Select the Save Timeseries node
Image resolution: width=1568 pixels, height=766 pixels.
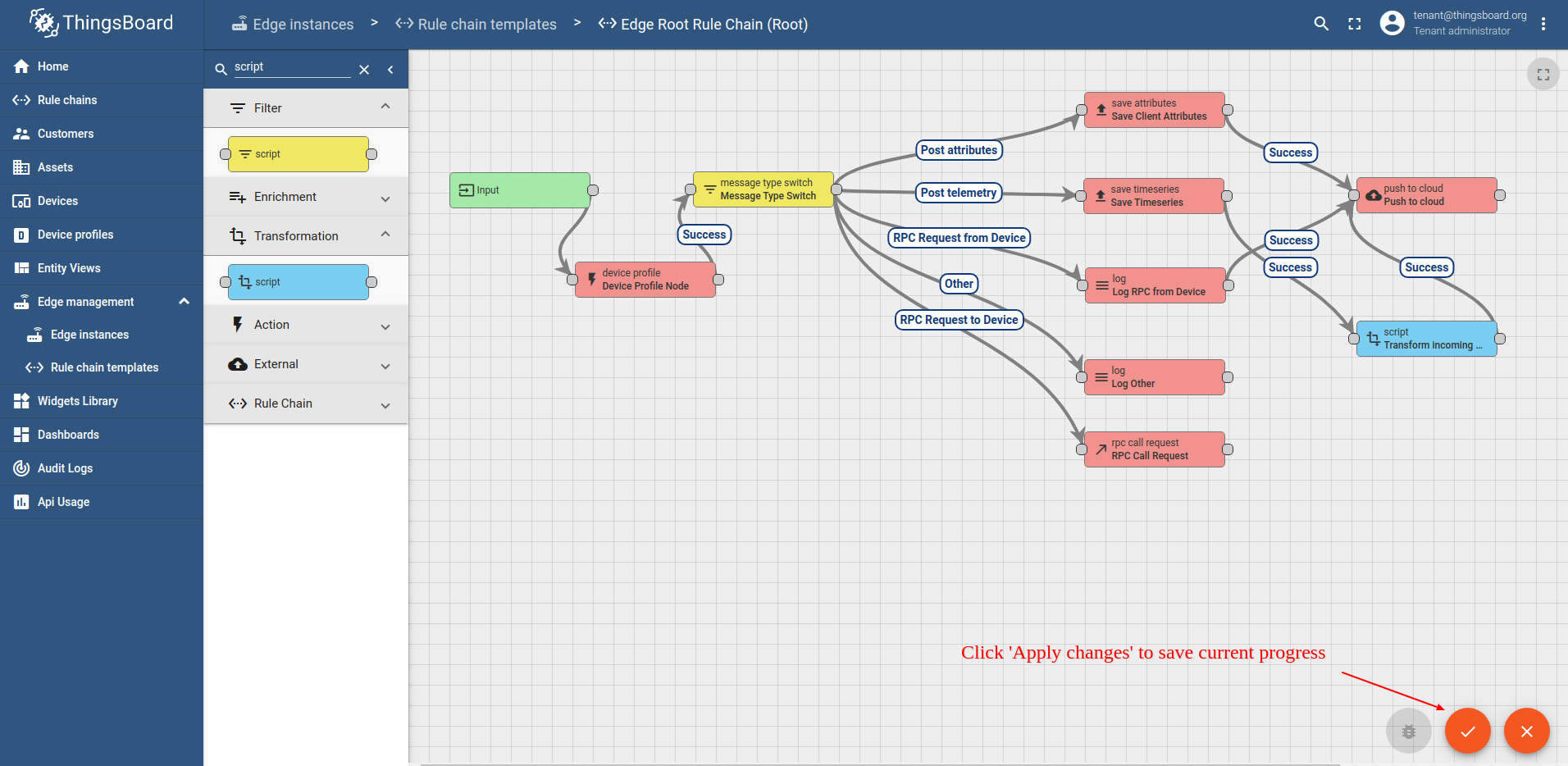(x=1154, y=196)
